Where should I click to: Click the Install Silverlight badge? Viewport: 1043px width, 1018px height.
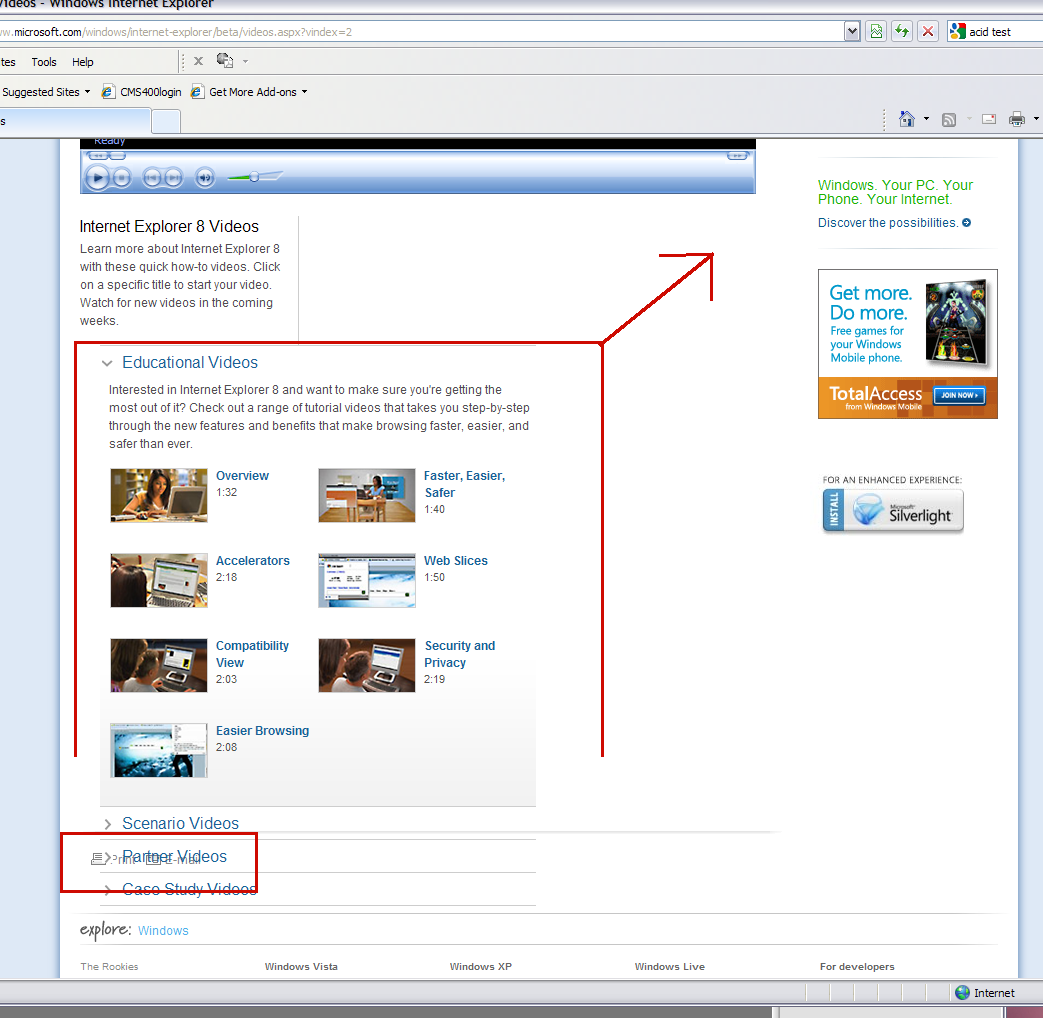coord(893,510)
